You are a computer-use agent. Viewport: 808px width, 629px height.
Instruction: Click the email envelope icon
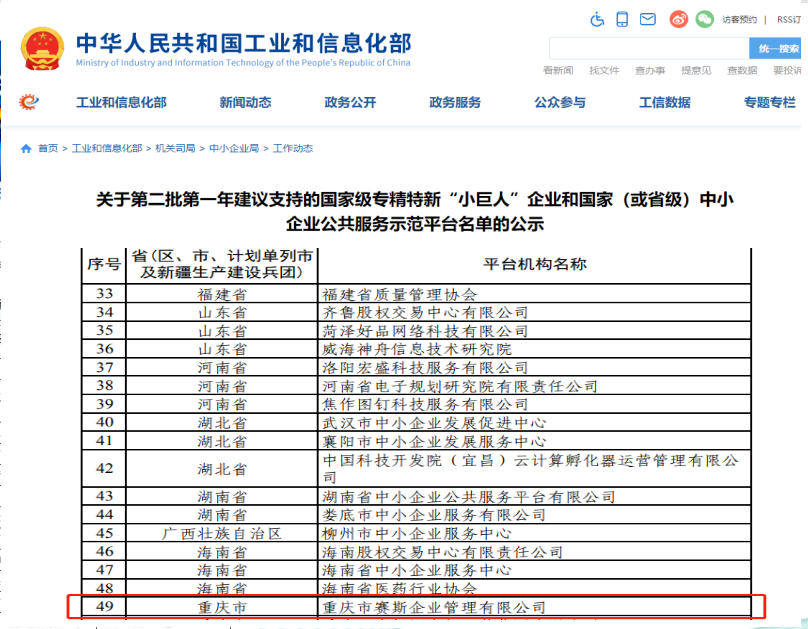648,19
